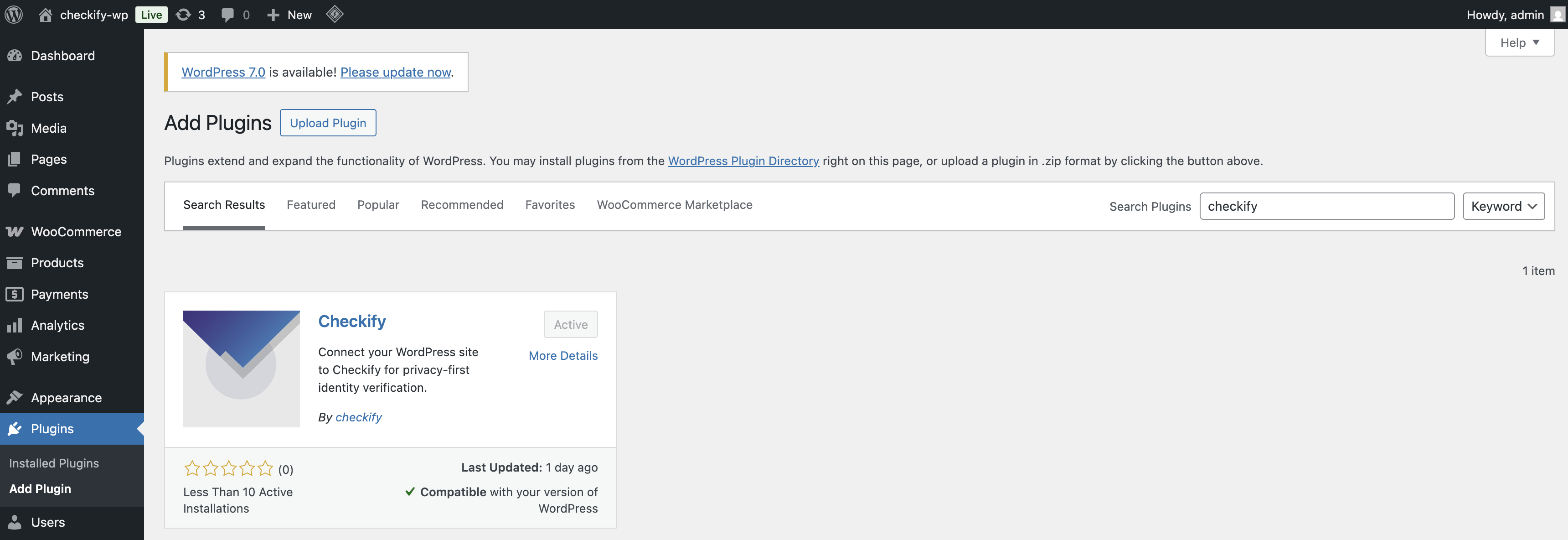
Task: Switch to the Popular tab
Action: pyautogui.click(x=378, y=205)
